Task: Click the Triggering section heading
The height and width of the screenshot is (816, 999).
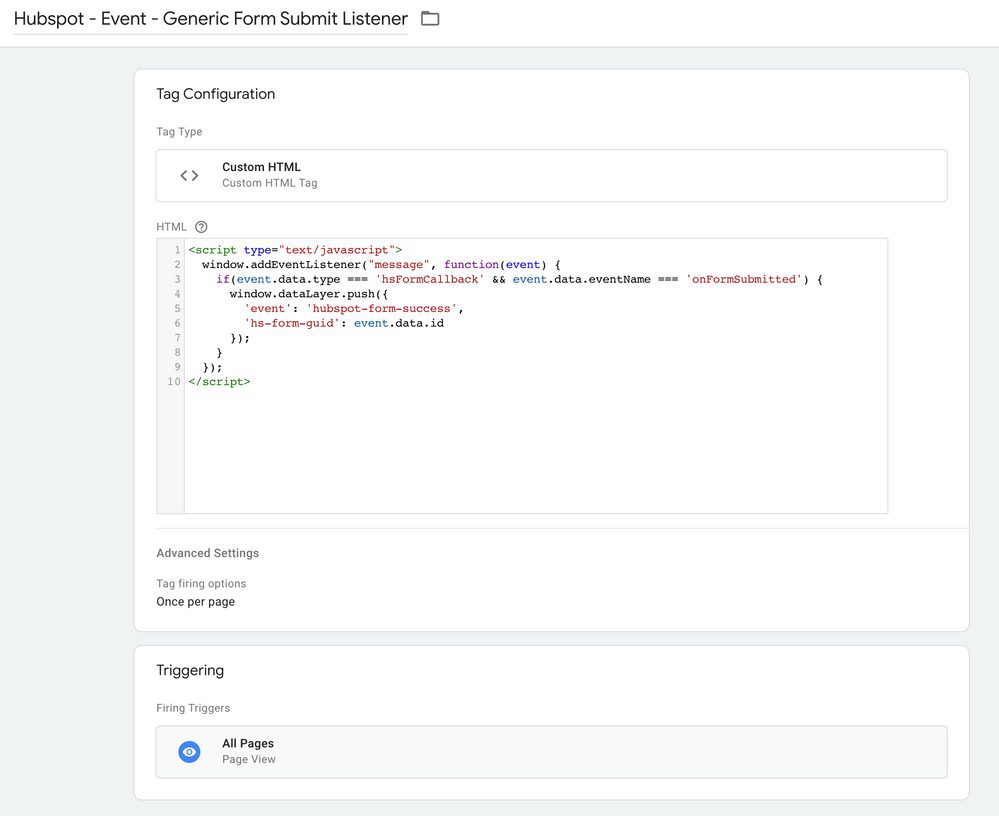Action: pos(190,670)
